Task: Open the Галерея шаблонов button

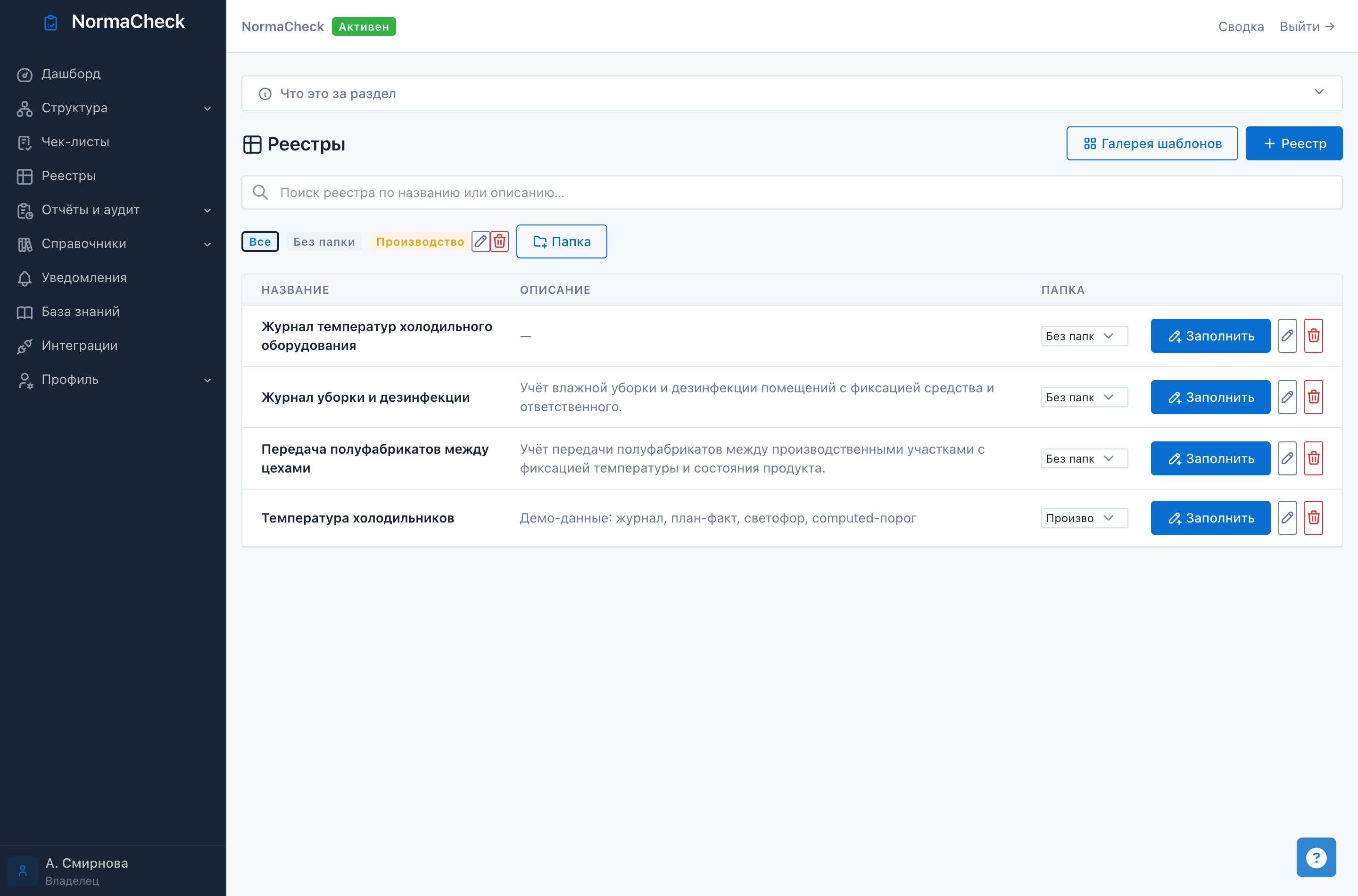Action: [1152, 143]
